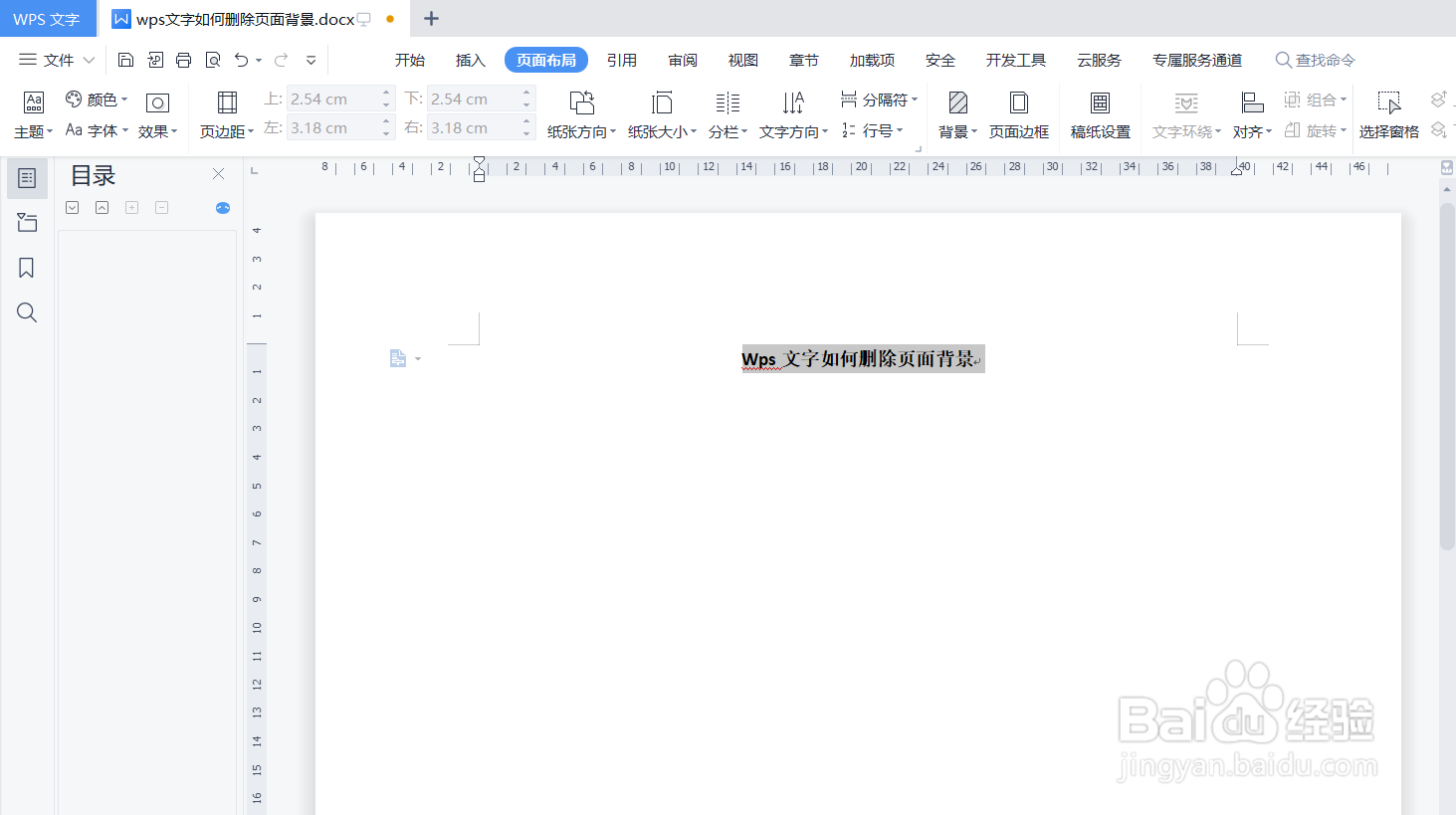The image size is (1456, 815).
Task: Open the chapter navigation sidebar icon
Action: tap(27, 223)
